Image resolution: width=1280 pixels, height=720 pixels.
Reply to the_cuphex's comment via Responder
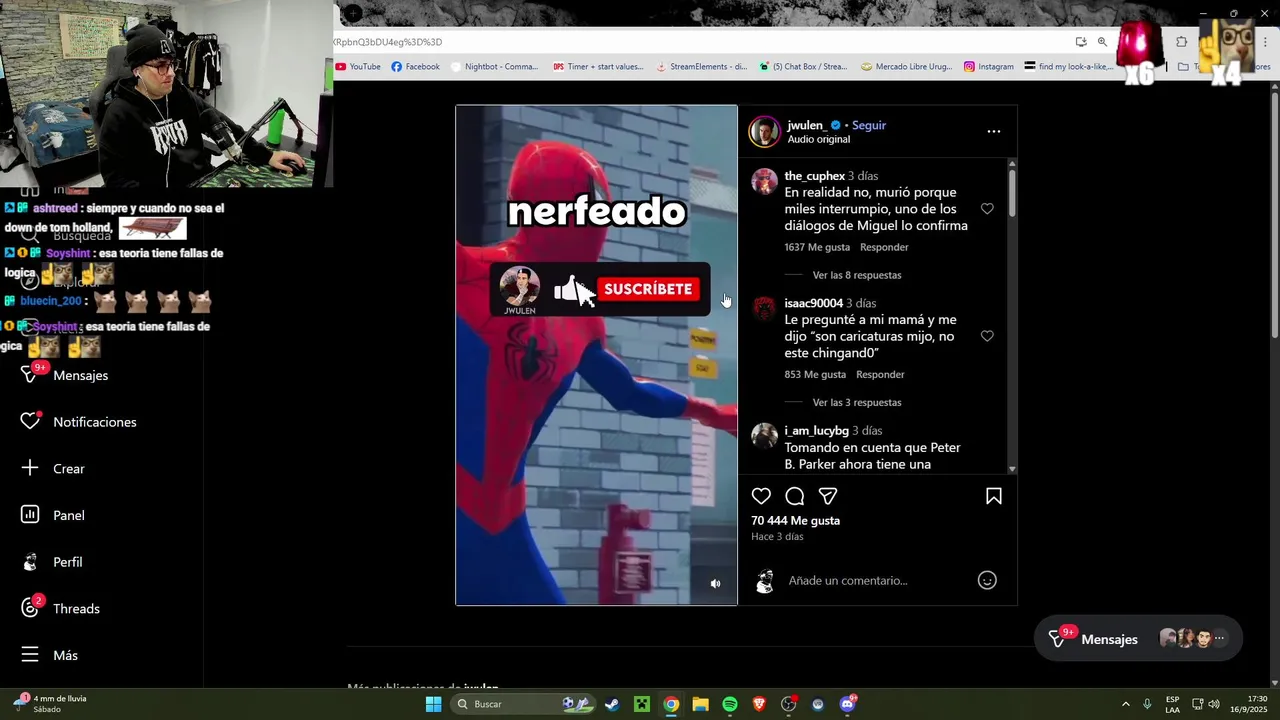pyautogui.click(x=884, y=247)
